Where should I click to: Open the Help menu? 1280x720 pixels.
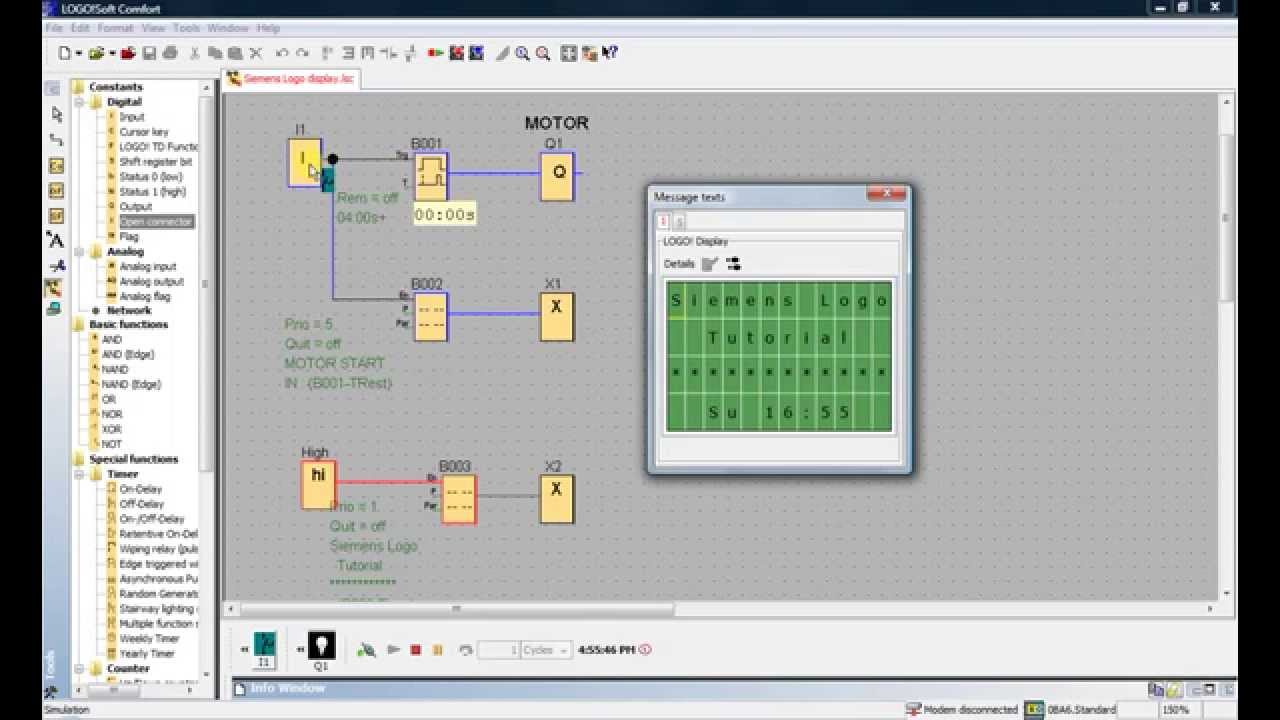pyautogui.click(x=268, y=28)
